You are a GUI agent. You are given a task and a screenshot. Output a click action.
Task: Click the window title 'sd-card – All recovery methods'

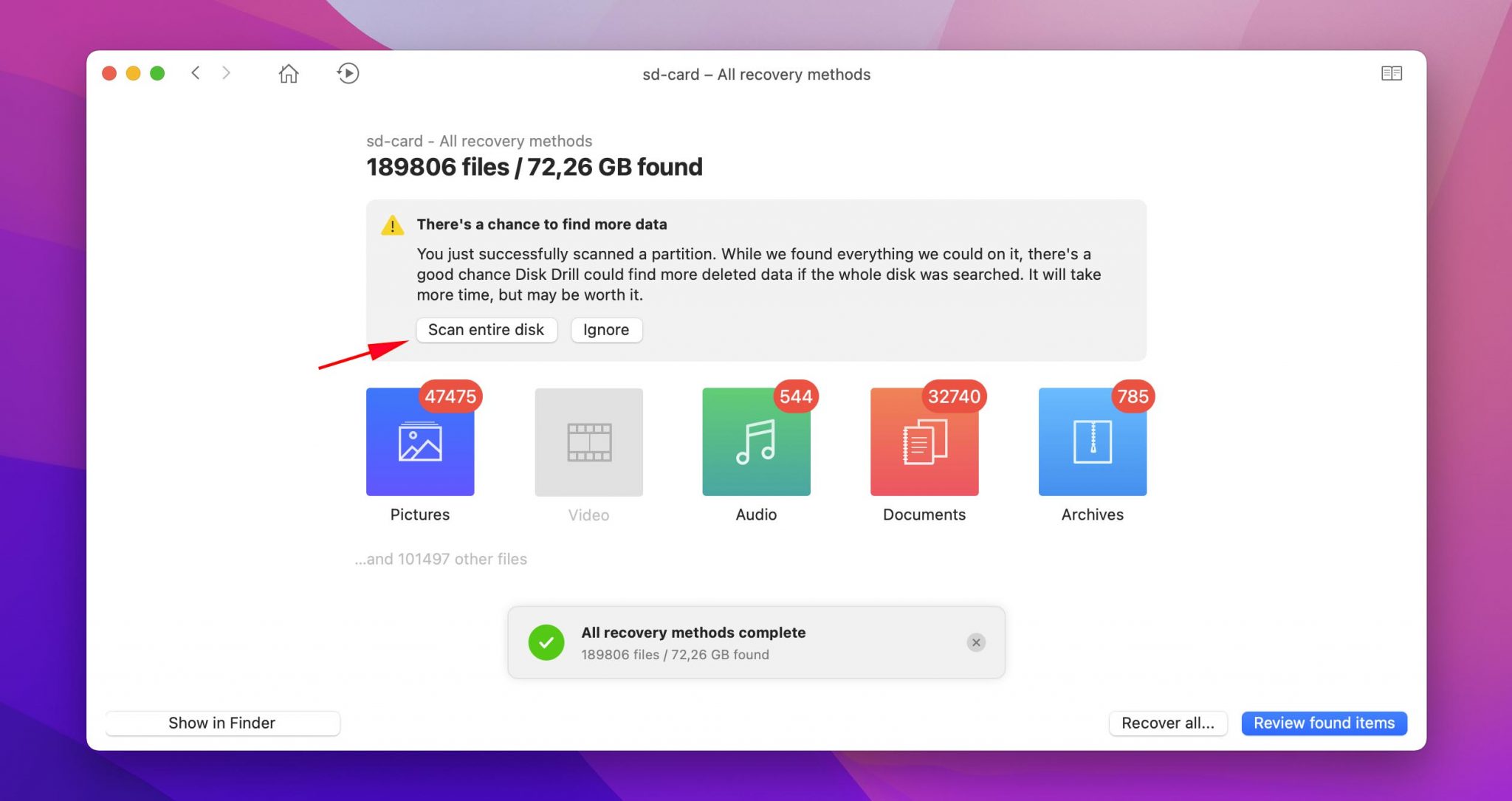[x=757, y=75]
